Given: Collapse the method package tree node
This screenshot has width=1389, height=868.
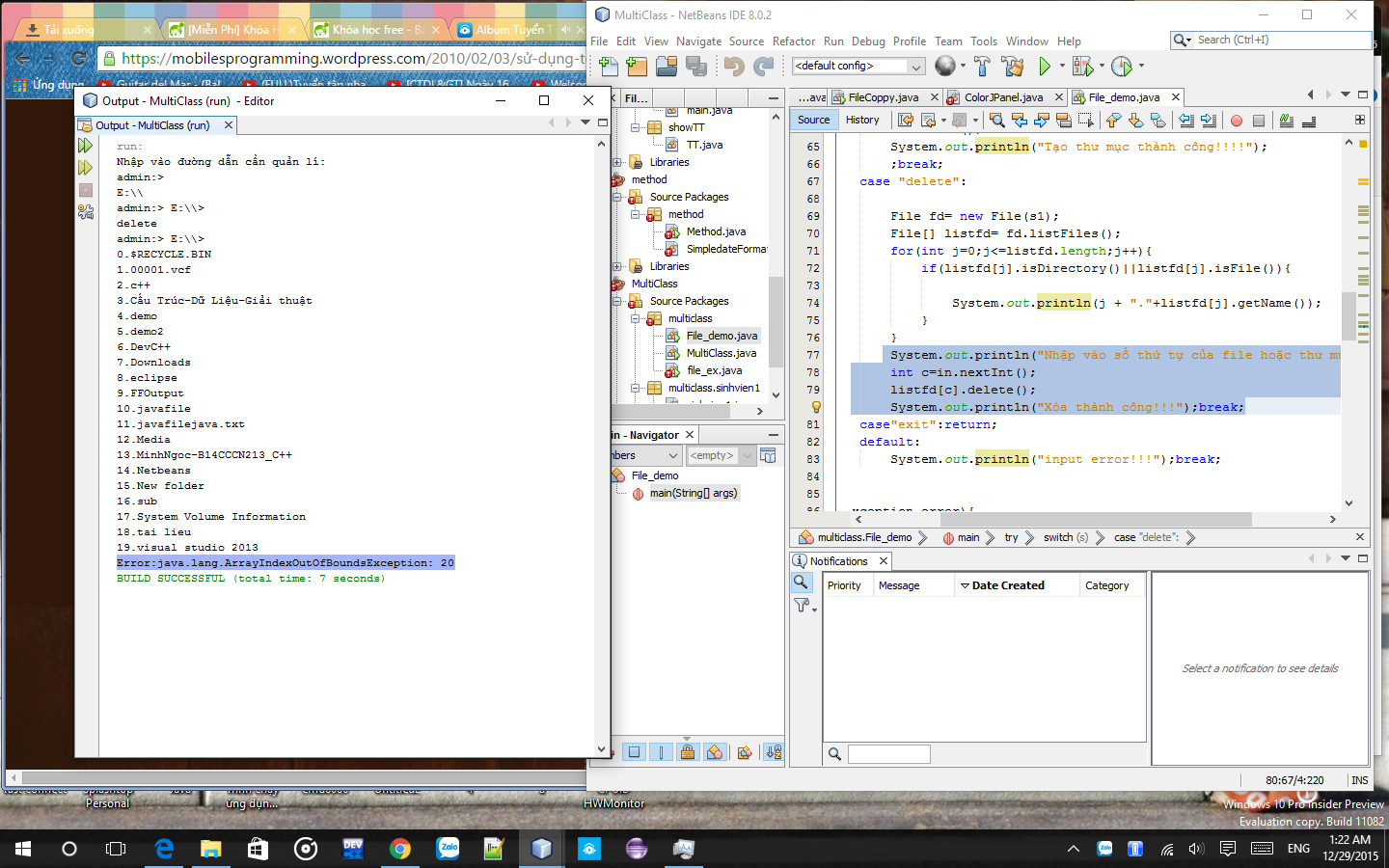Looking at the screenshot, I should [x=636, y=214].
